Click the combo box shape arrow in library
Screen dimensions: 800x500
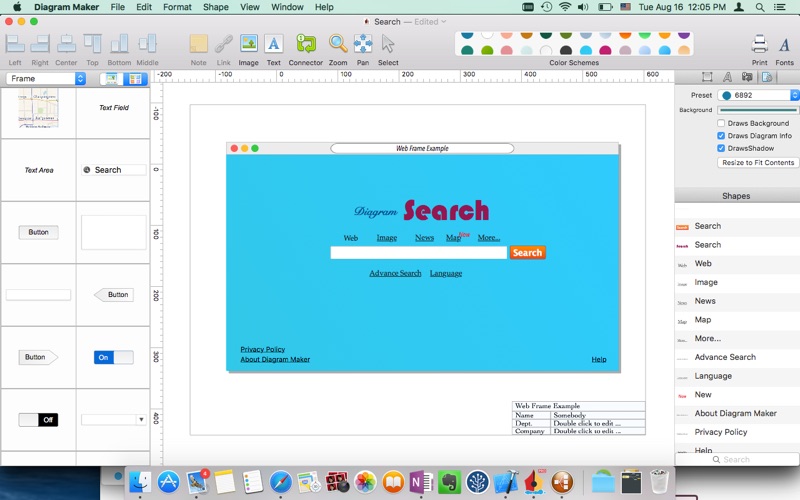pos(141,419)
